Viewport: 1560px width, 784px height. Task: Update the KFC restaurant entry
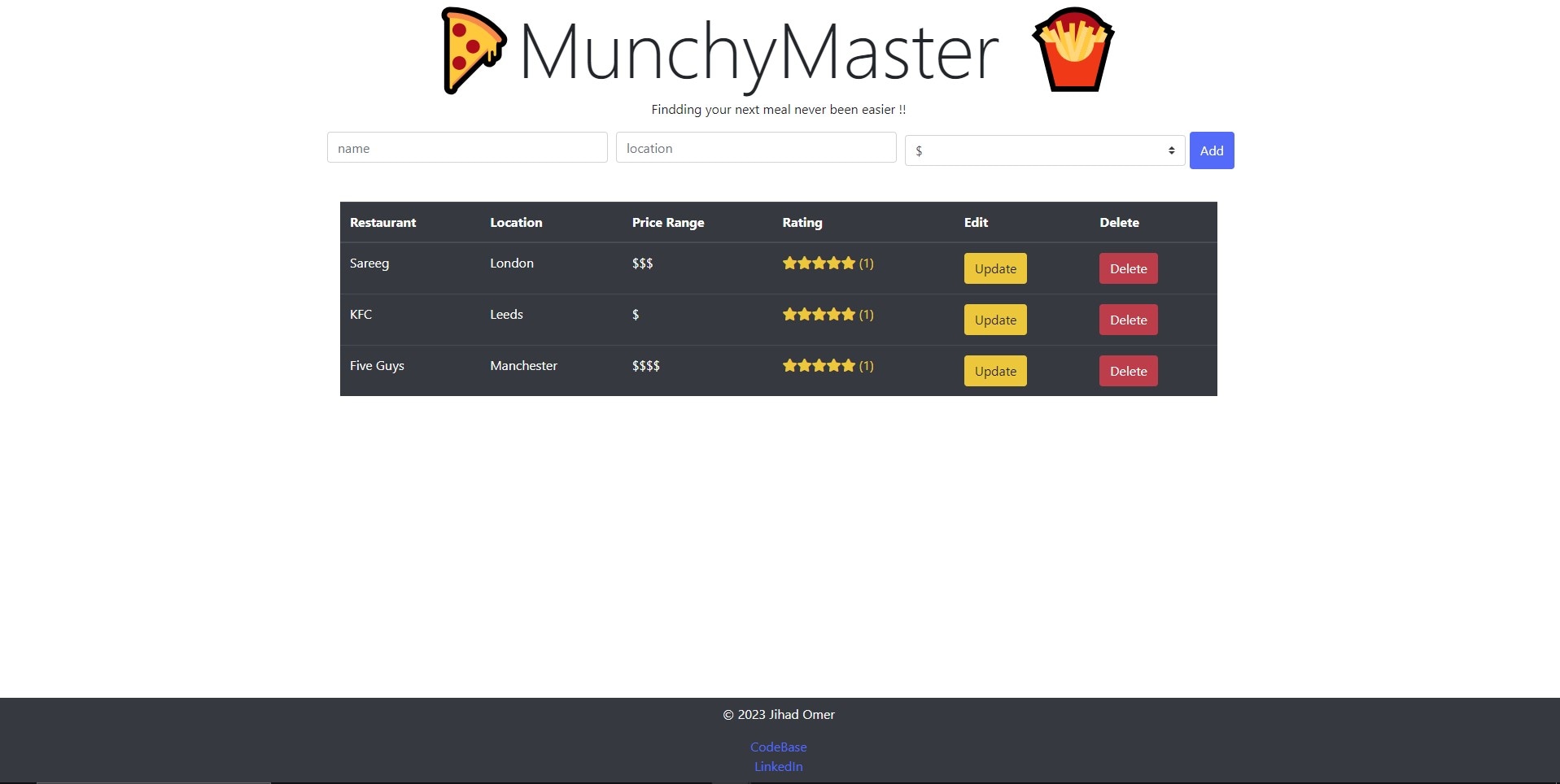[994, 320]
